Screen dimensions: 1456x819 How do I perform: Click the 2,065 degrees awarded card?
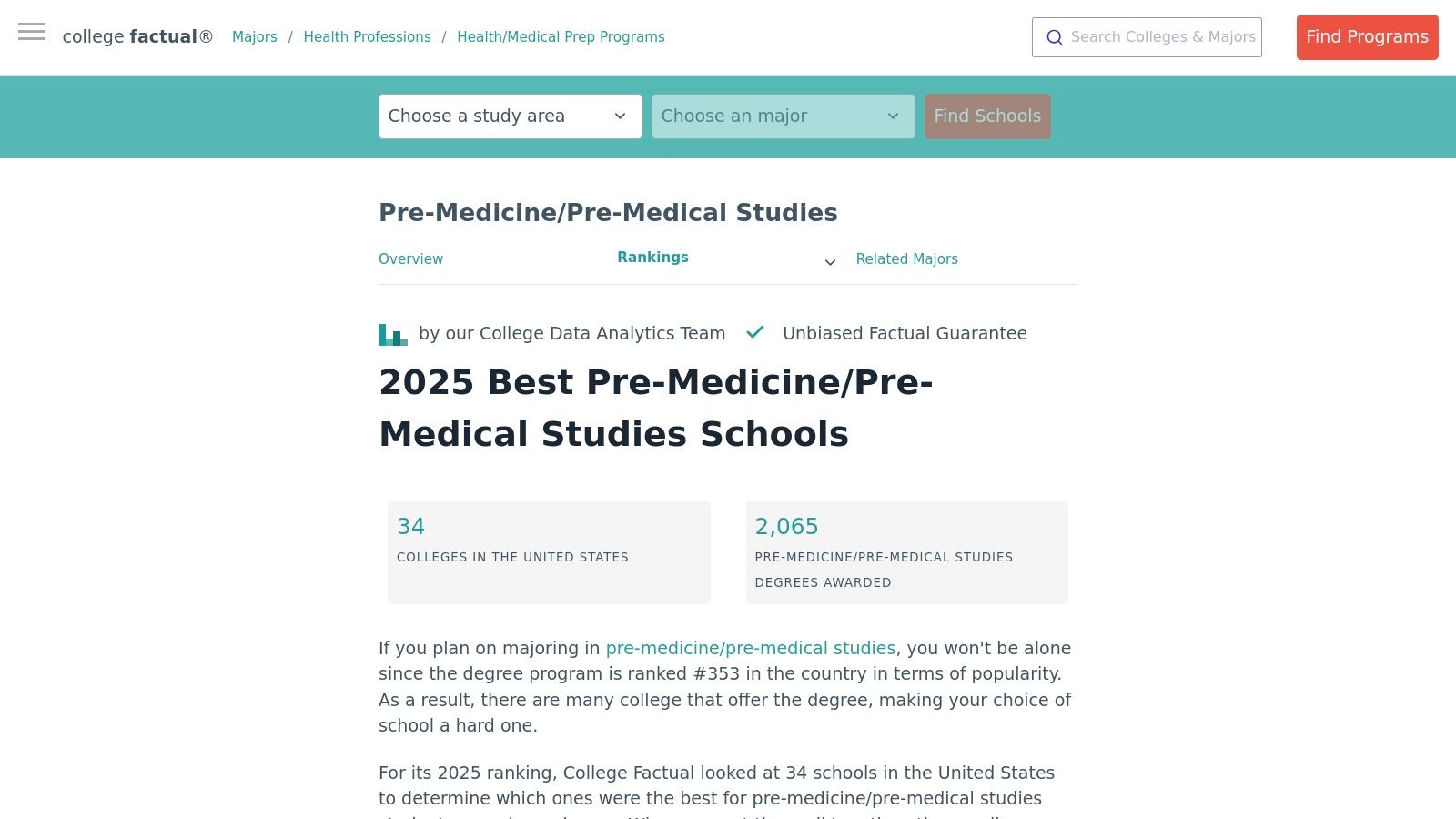pyautogui.click(x=906, y=551)
